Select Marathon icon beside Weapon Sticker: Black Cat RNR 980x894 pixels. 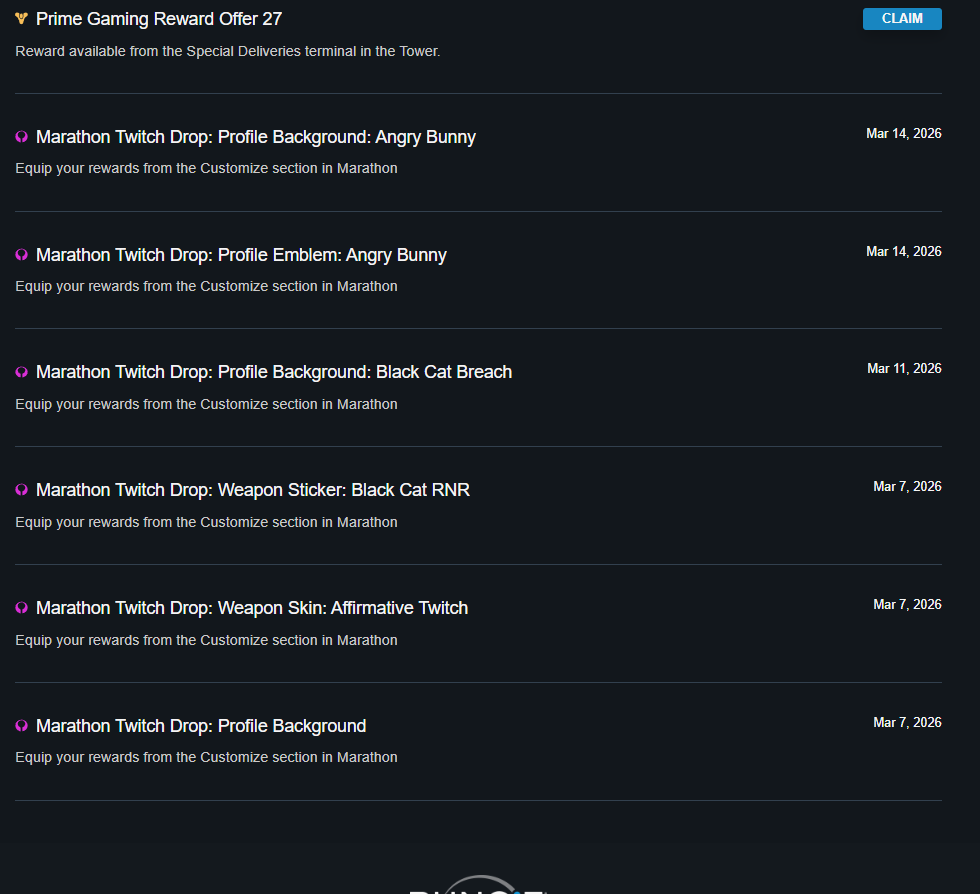[22, 490]
